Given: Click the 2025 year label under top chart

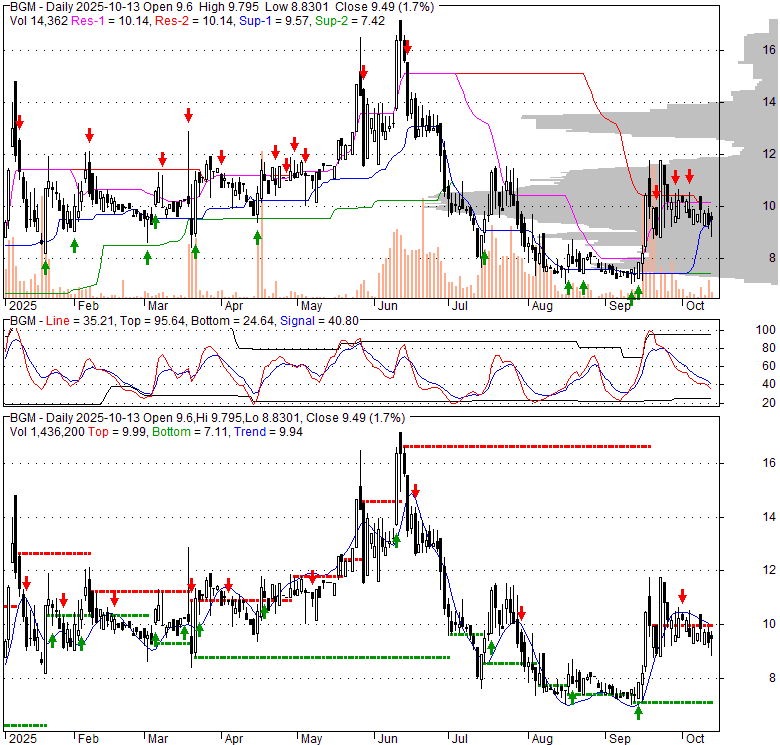Looking at the screenshot, I should coord(20,306).
